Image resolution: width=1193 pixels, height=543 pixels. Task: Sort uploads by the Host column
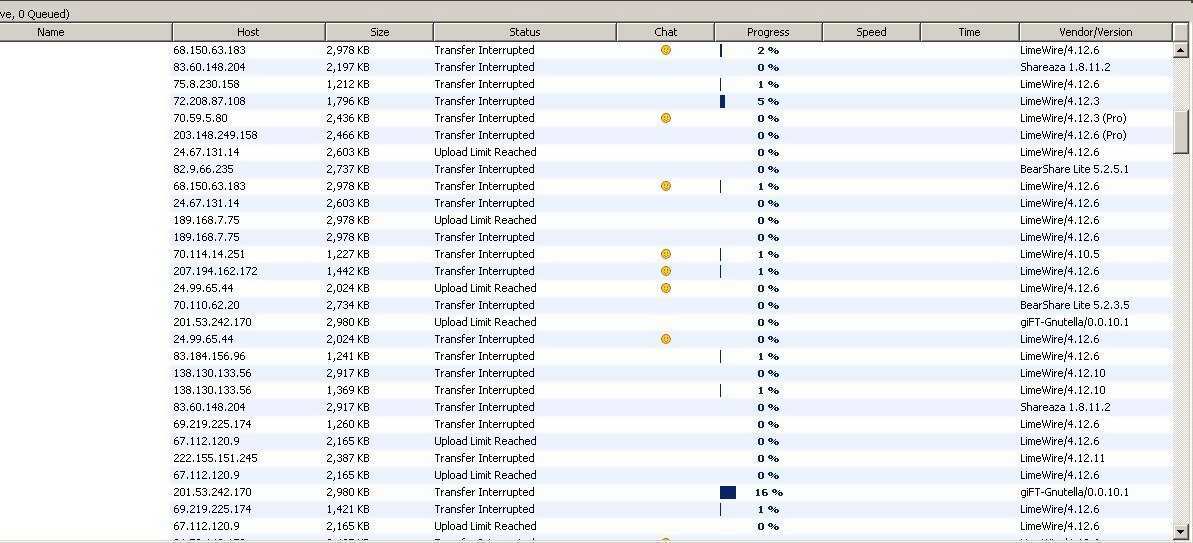[248, 32]
